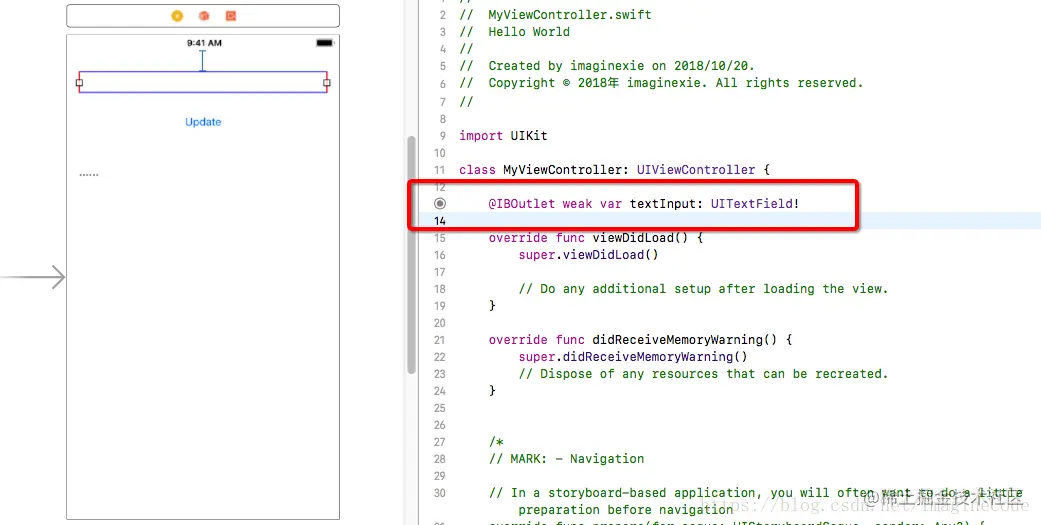Click the right handle of the text field
Viewport: 1041px width, 525px height.
[327, 83]
